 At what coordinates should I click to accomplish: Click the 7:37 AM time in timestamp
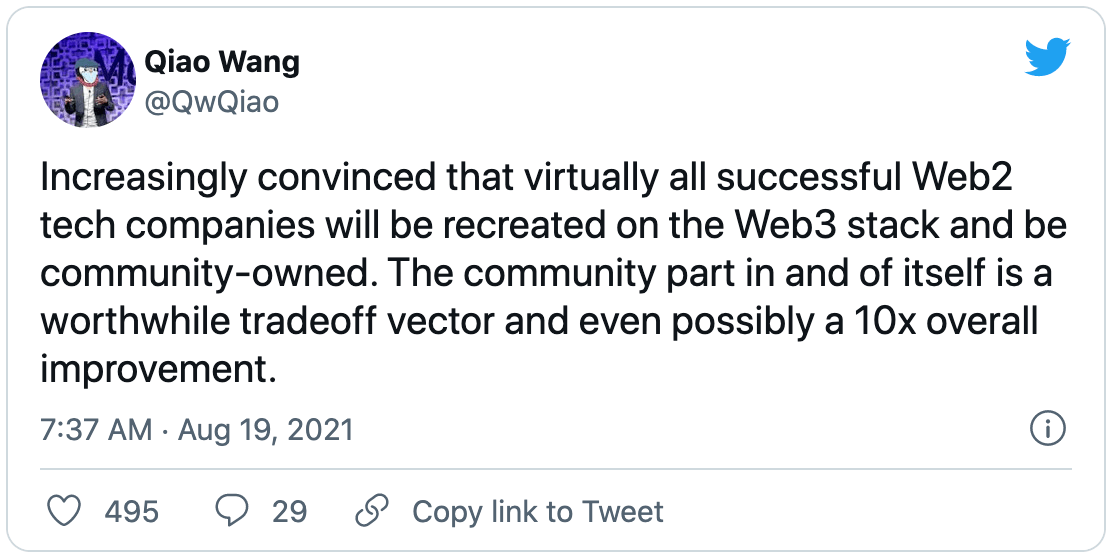point(96,430)
